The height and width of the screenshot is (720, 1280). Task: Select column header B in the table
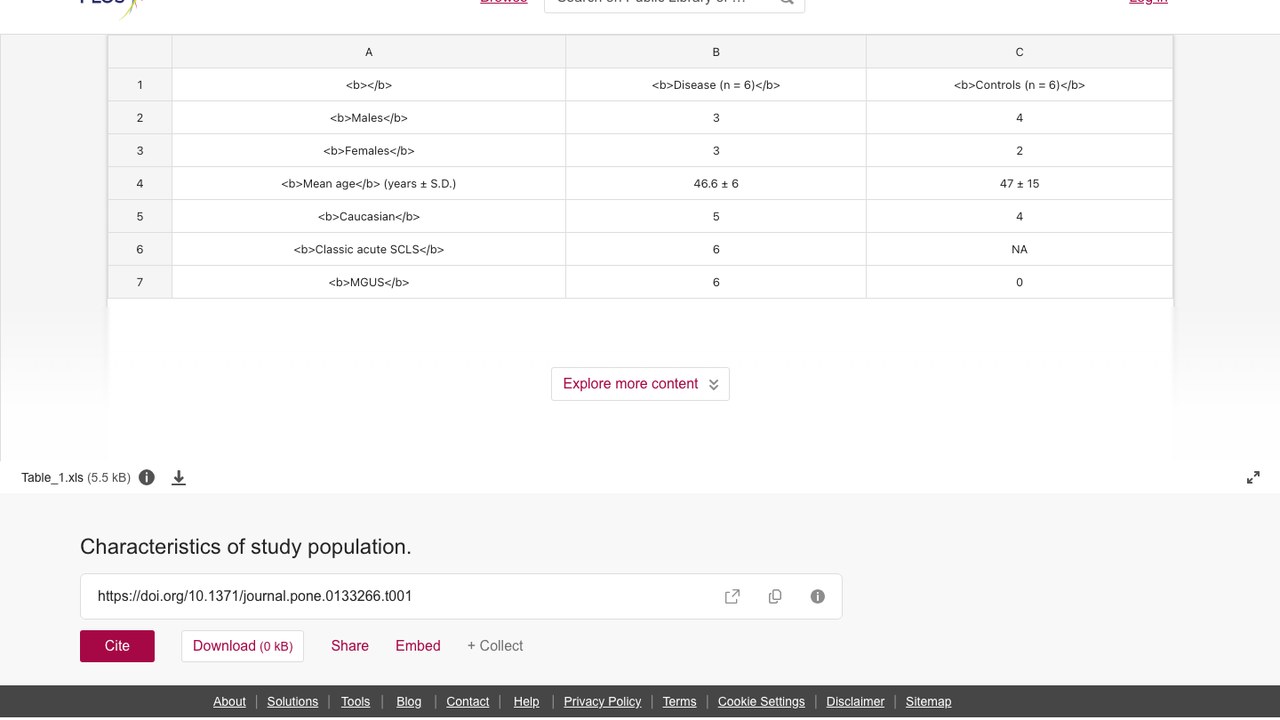point(716,52)
